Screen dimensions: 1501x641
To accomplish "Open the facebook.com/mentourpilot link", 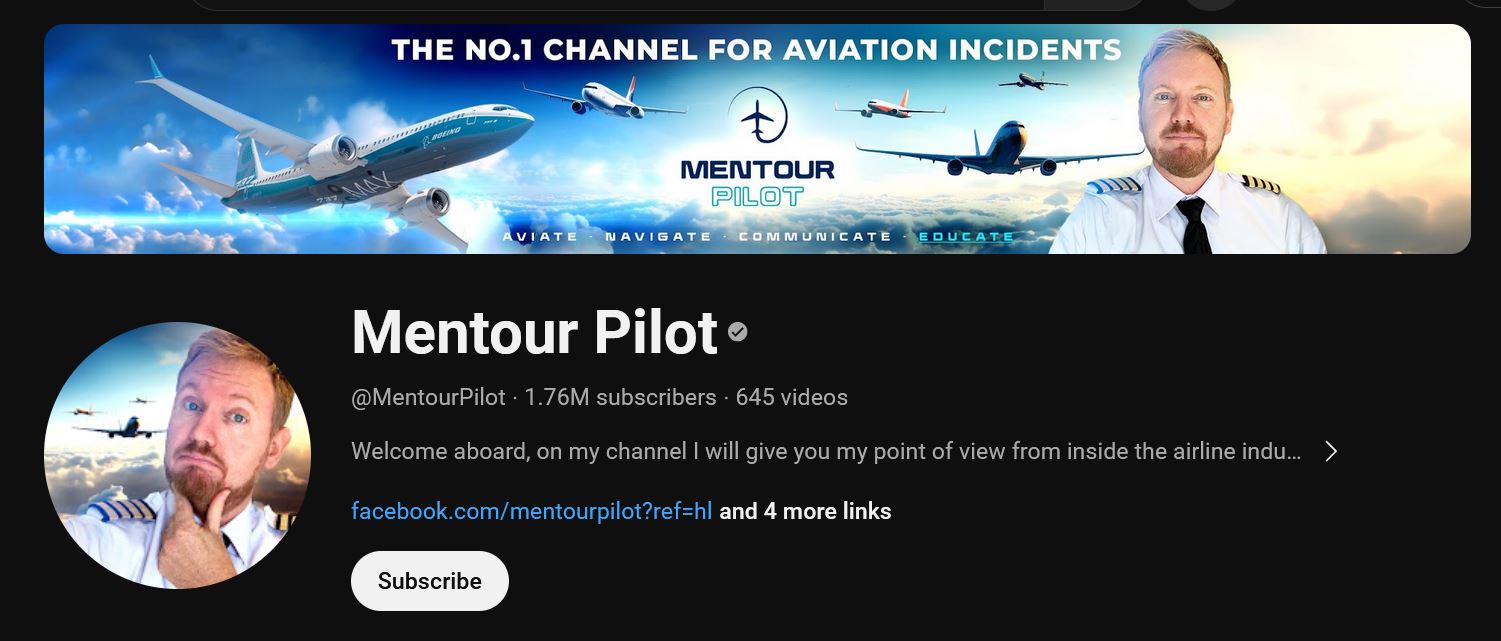I will point(531,511).
